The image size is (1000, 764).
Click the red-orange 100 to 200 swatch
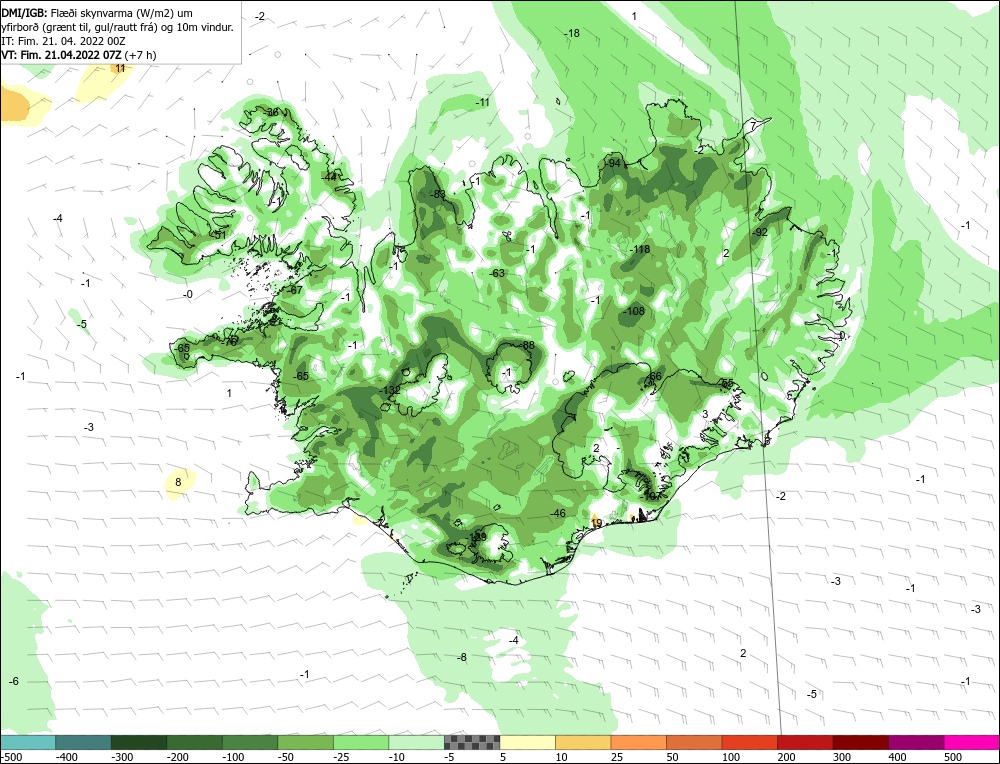coord(749,742)
